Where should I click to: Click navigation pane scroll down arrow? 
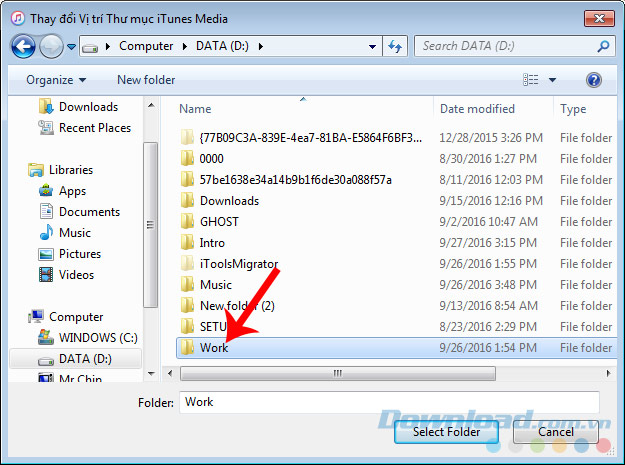tap(151, 374)
